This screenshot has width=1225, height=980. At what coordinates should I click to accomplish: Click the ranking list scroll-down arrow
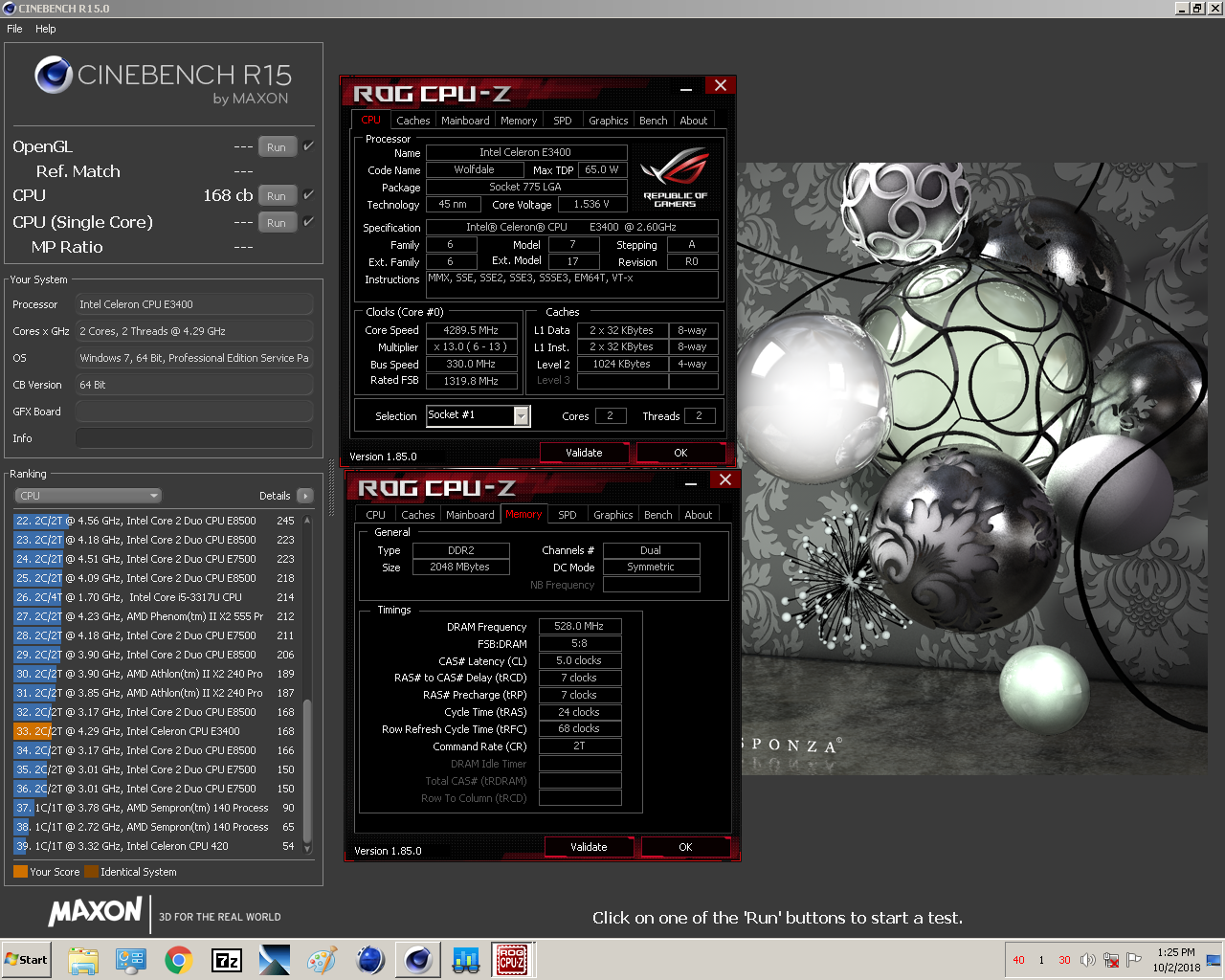pos(307,848)
